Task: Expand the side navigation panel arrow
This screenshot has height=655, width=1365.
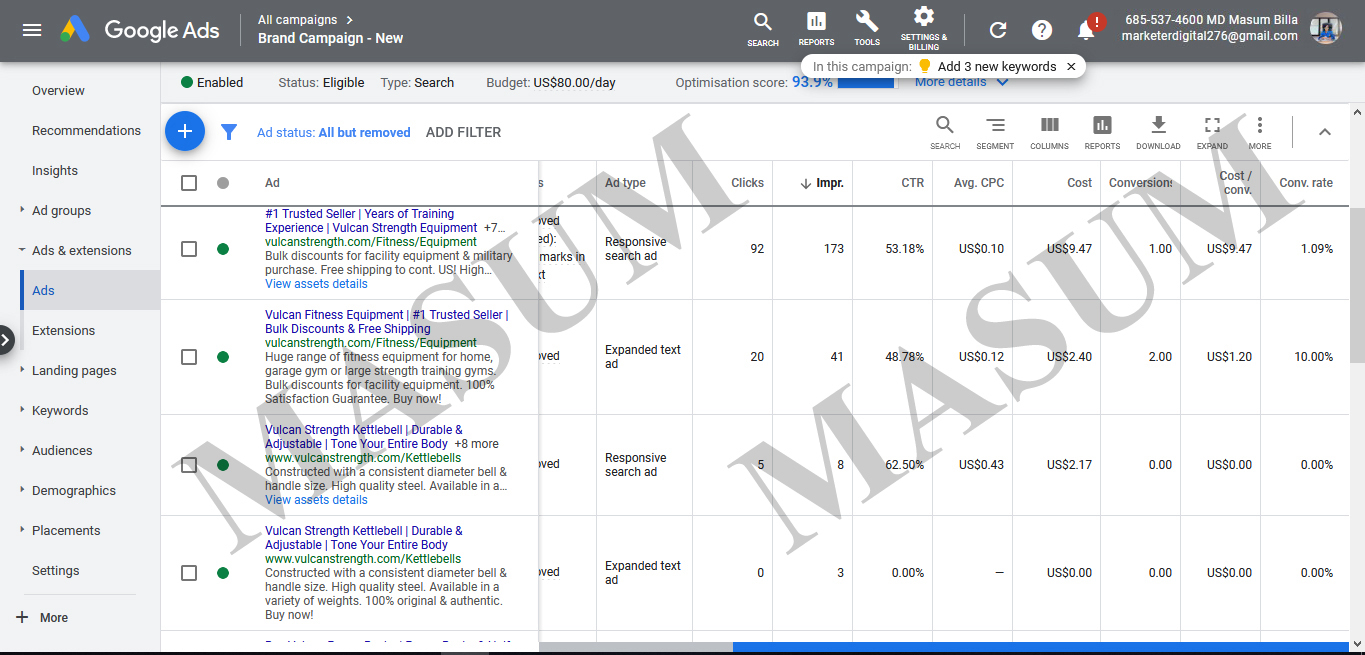Action: [x=6, y=340]
